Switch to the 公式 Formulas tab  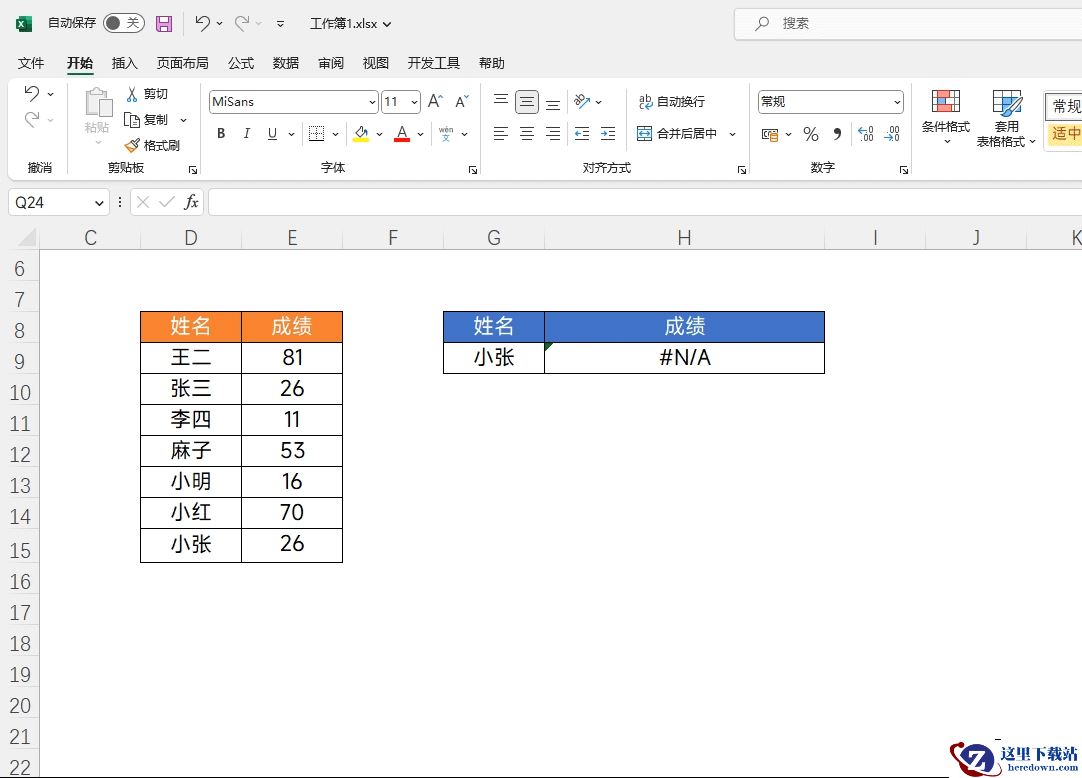click(x=241, y=63)
